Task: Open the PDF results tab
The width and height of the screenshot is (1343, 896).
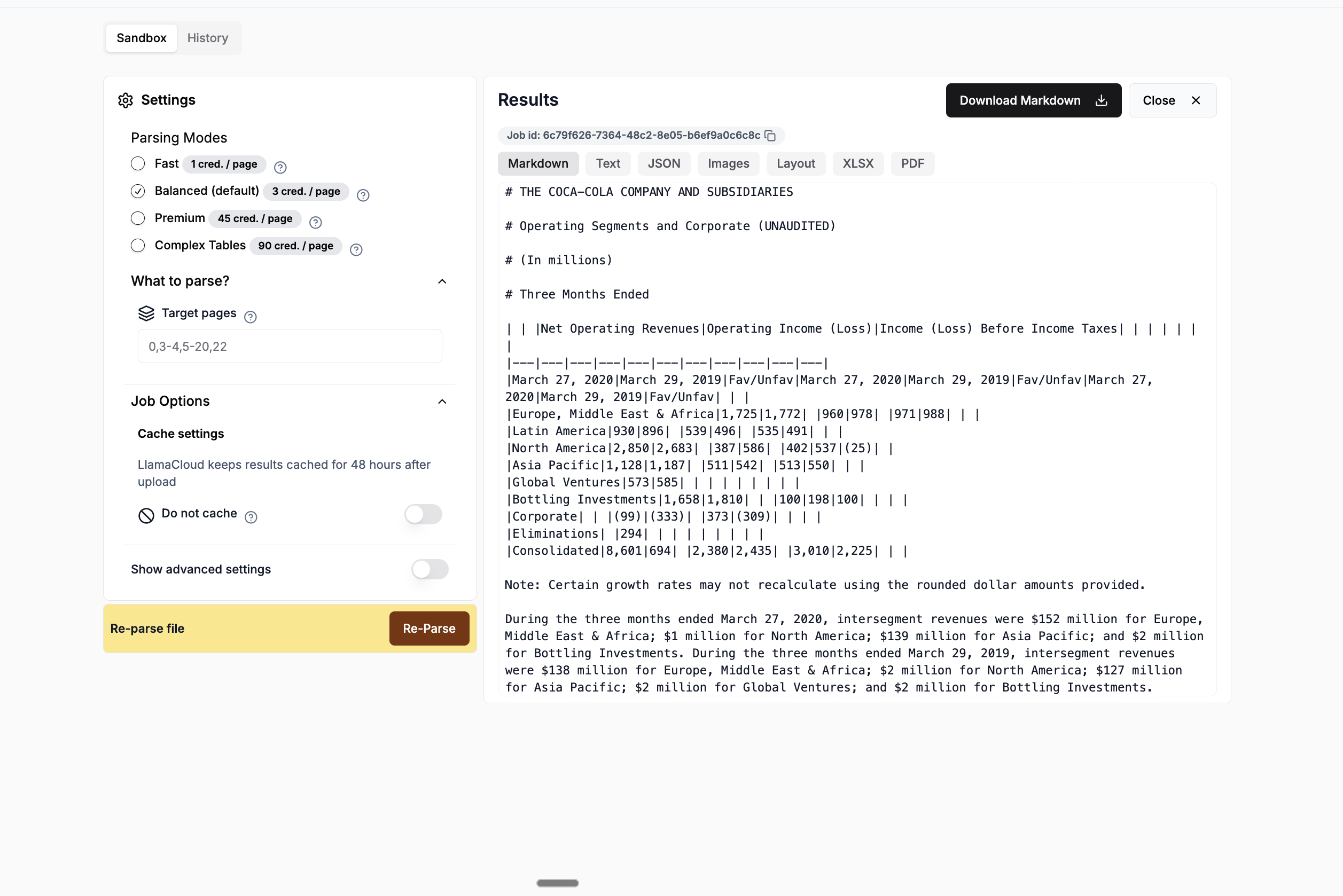Action: [x=912, y=163]
